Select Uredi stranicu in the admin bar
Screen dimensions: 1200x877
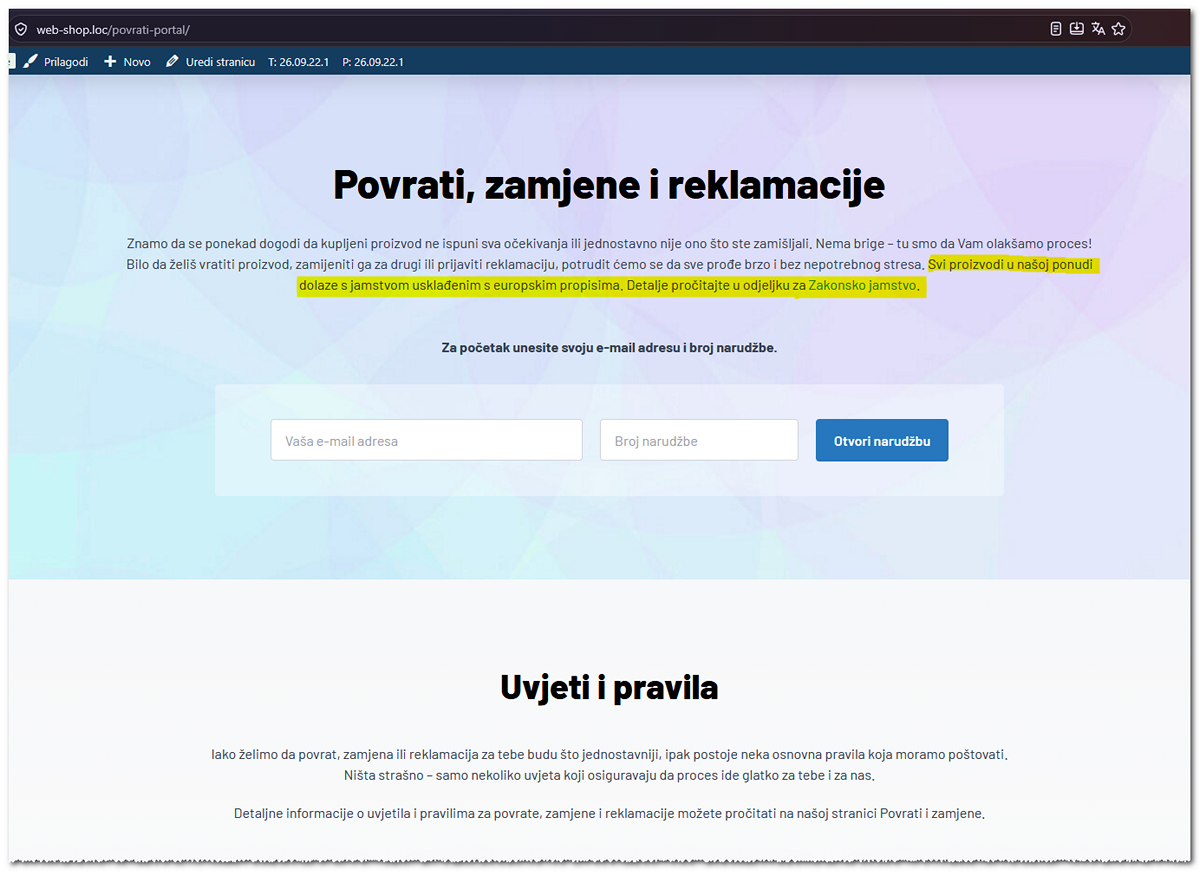[210, 62]
